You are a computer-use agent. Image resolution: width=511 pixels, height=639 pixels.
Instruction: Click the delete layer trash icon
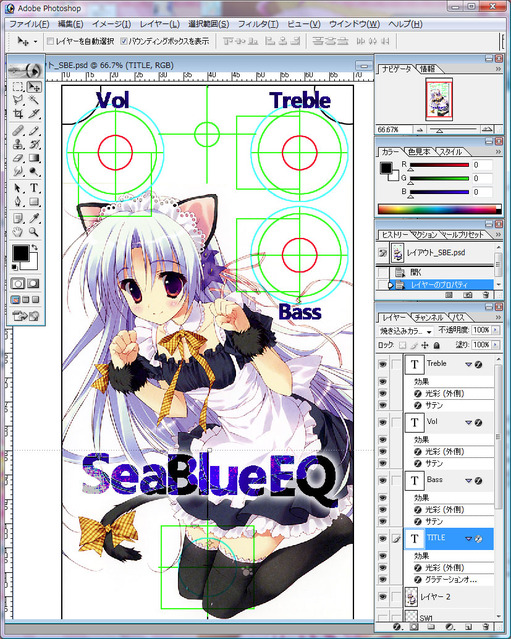(485, 627)
